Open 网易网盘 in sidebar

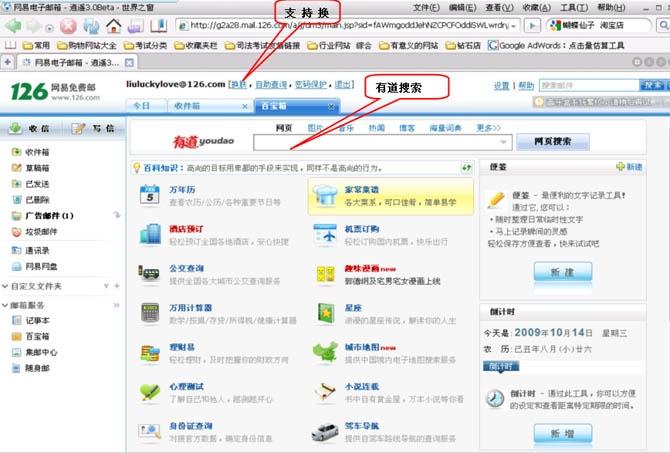point(41,267)
